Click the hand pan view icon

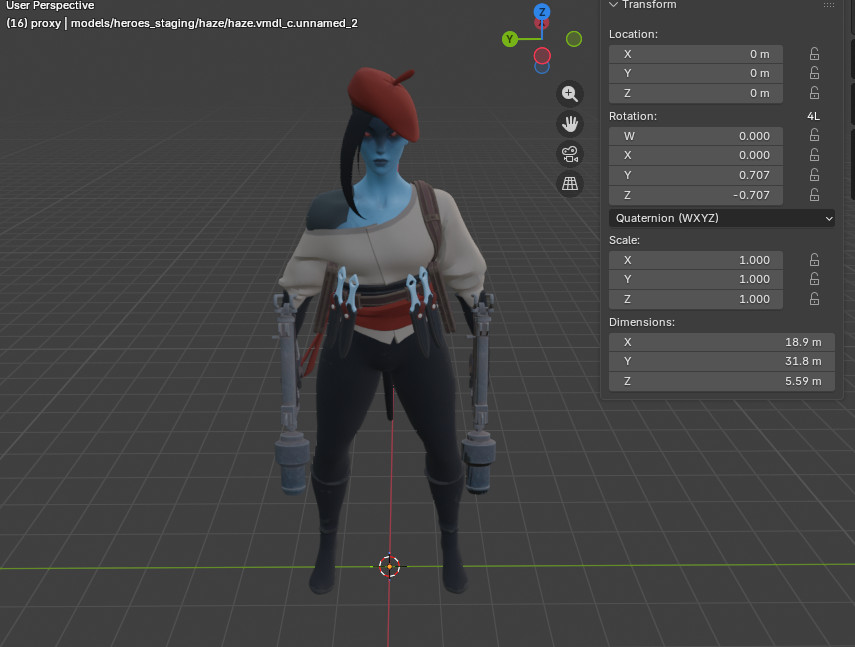click(570, 124)
